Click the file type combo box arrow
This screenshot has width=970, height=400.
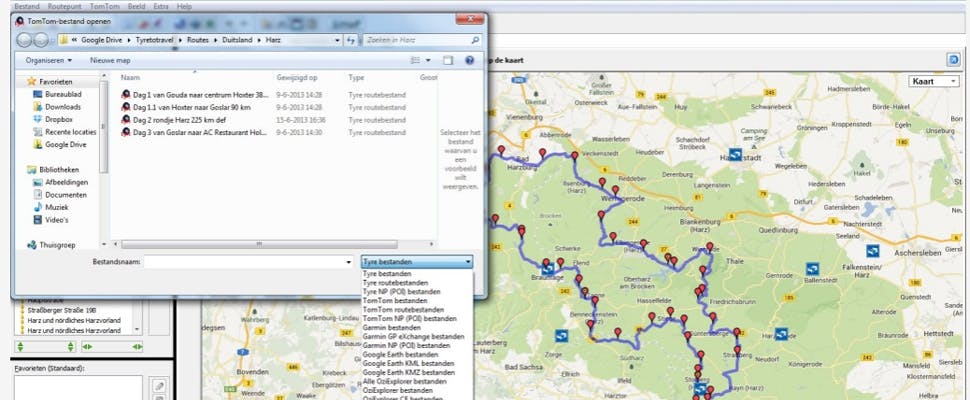click(468, 262)
